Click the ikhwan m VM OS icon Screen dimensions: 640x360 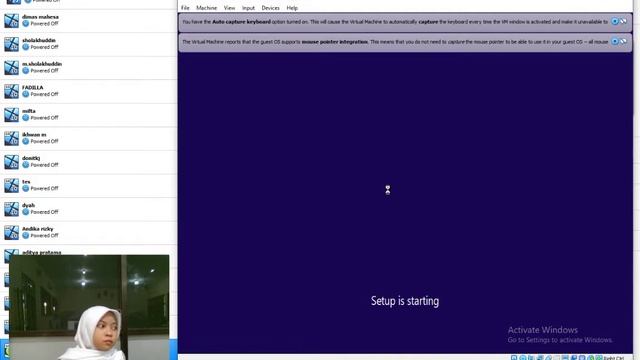(11, 138)
